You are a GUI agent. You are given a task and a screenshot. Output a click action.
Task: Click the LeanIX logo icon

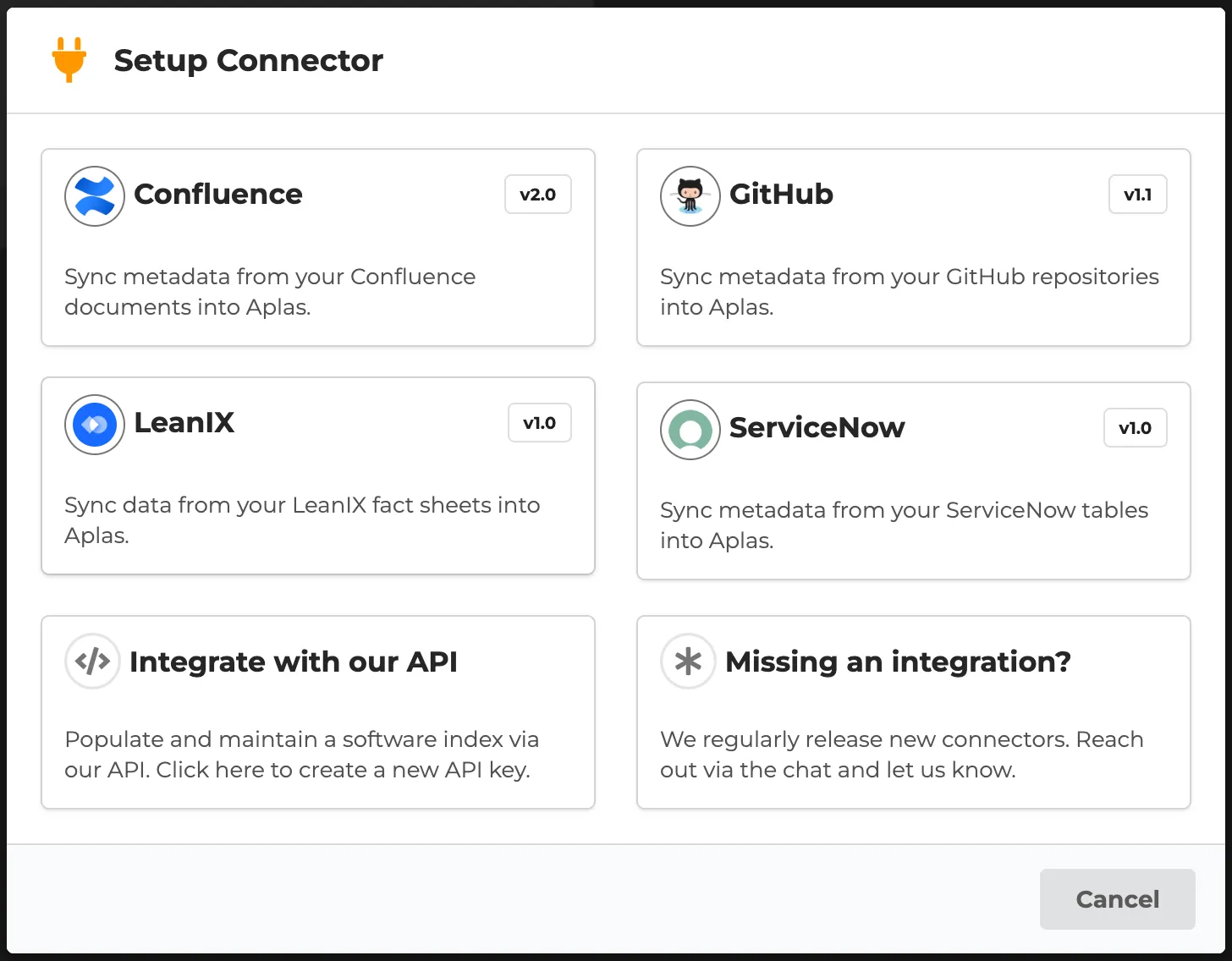tap(95, 425)
